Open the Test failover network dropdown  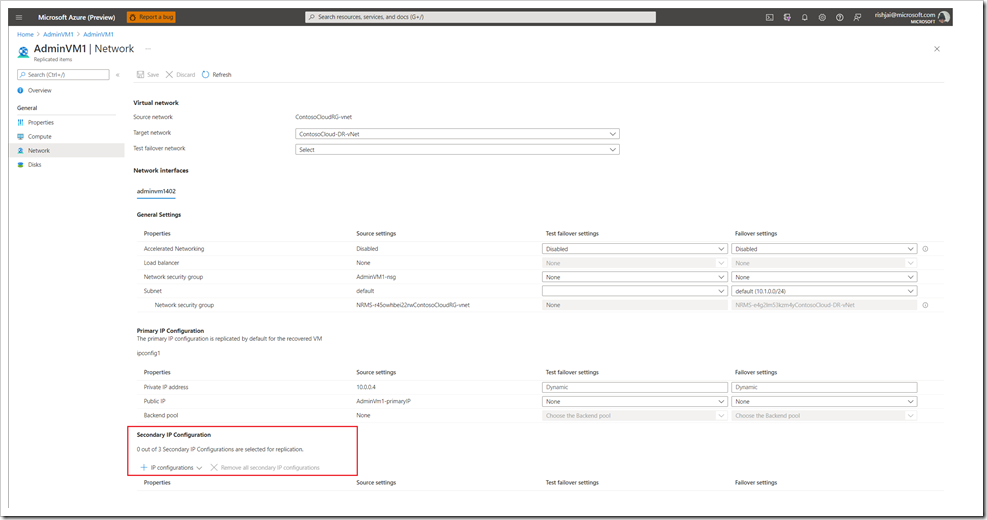pyautogui.click(x=457, y=150)
